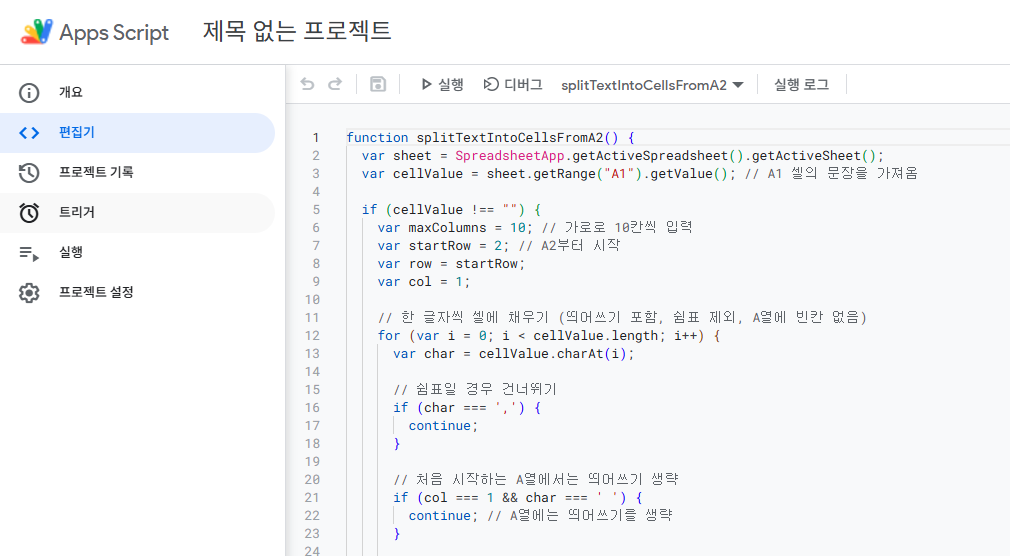
Task: Click the comment 쉼표일 경우 건너뛰기
Action: (x=475, y=390)
